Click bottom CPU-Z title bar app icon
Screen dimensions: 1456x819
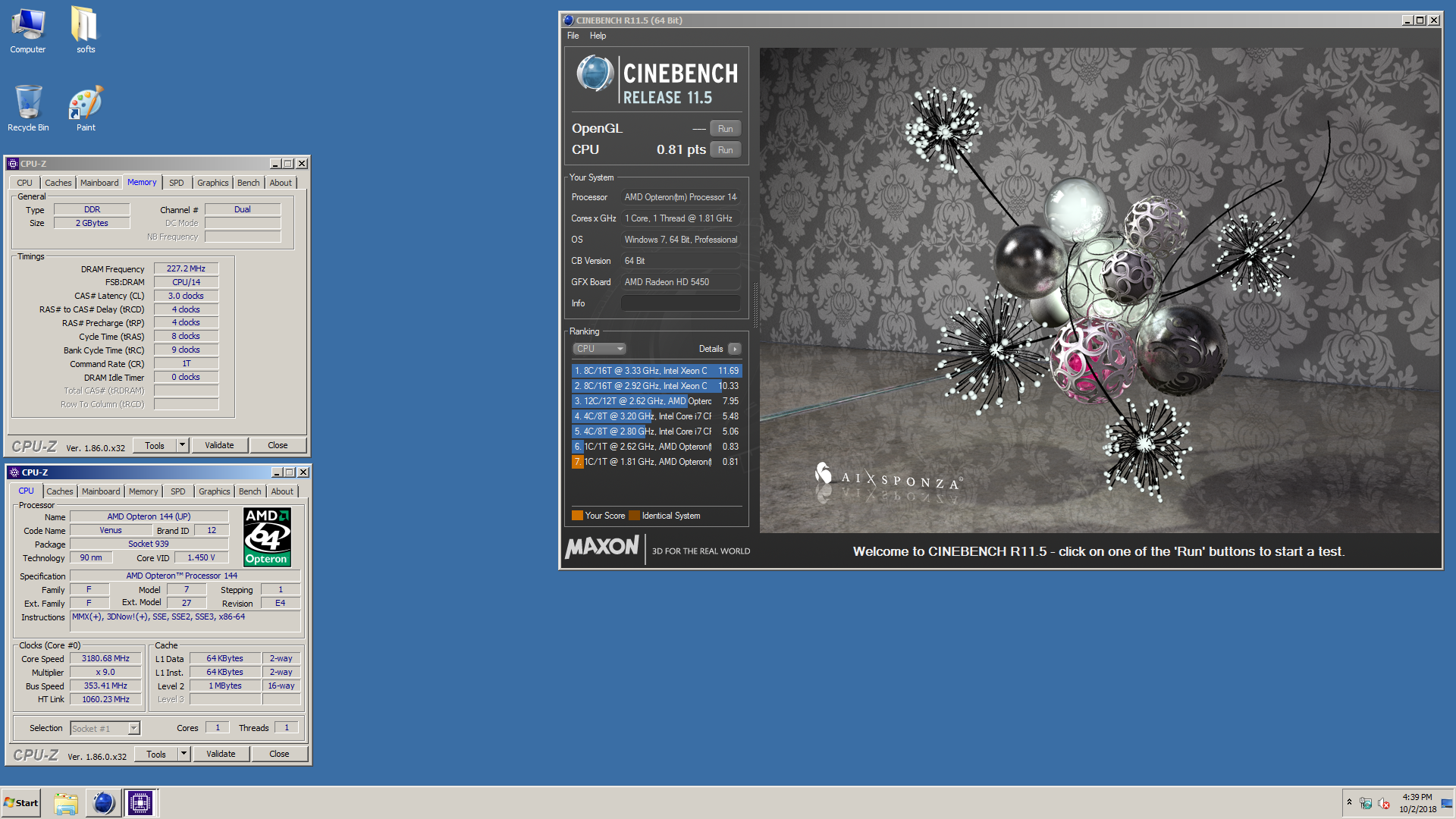click(x=14, y=472)
